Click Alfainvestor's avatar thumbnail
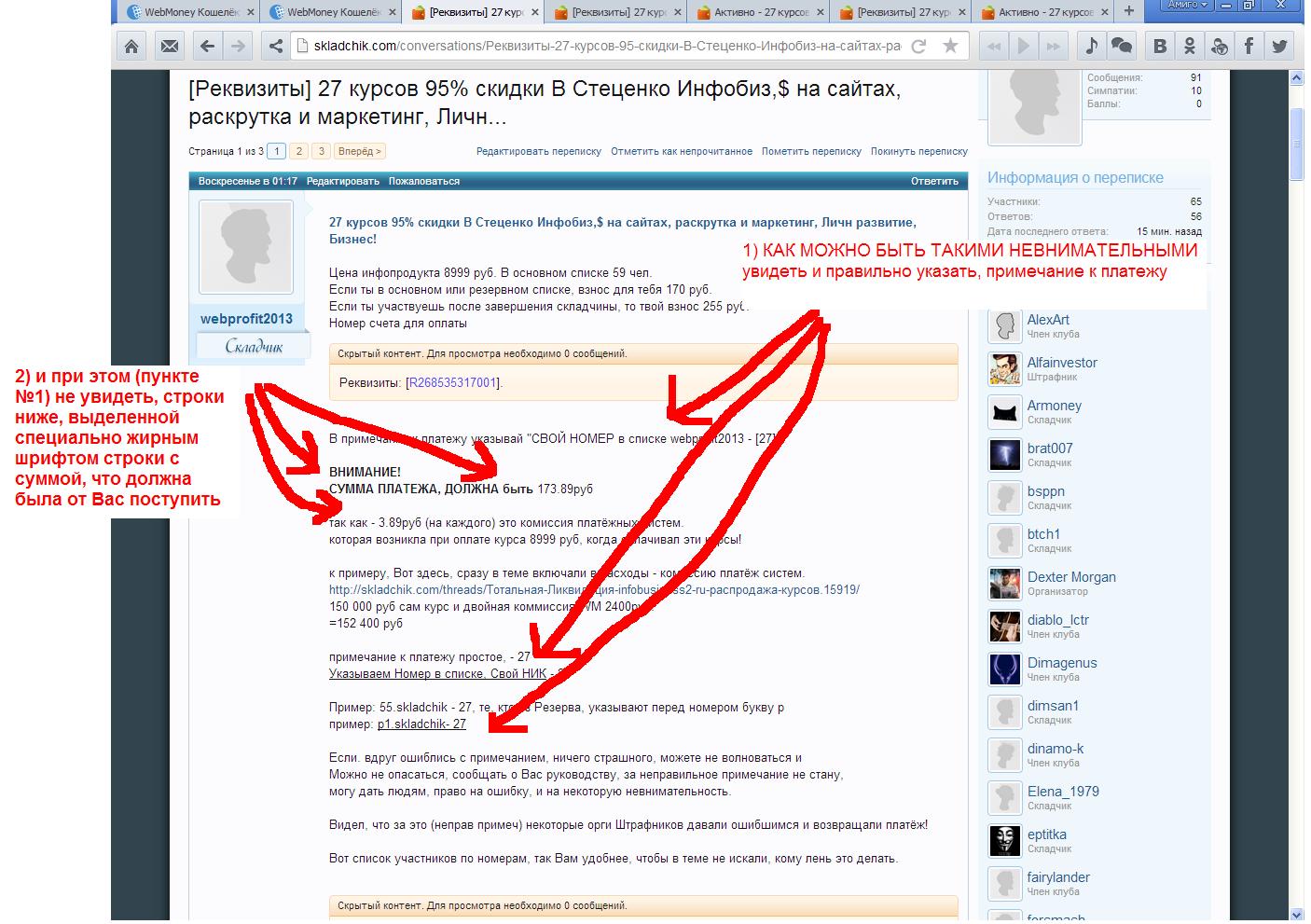 pyautogui.click(x=1005, y=369)
